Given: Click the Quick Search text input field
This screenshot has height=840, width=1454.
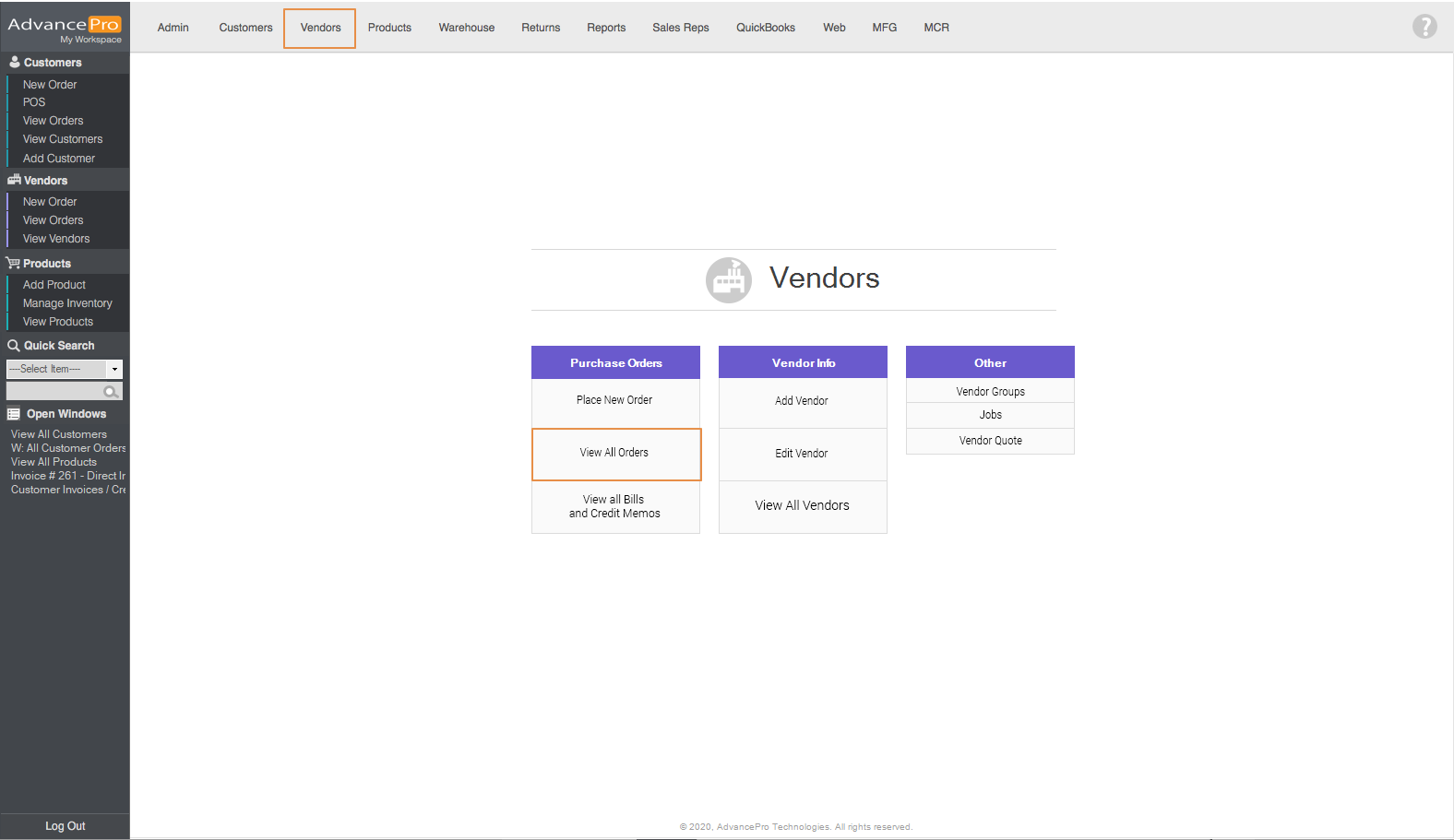Looking at the screenshot, I should (x=55, y=392).
